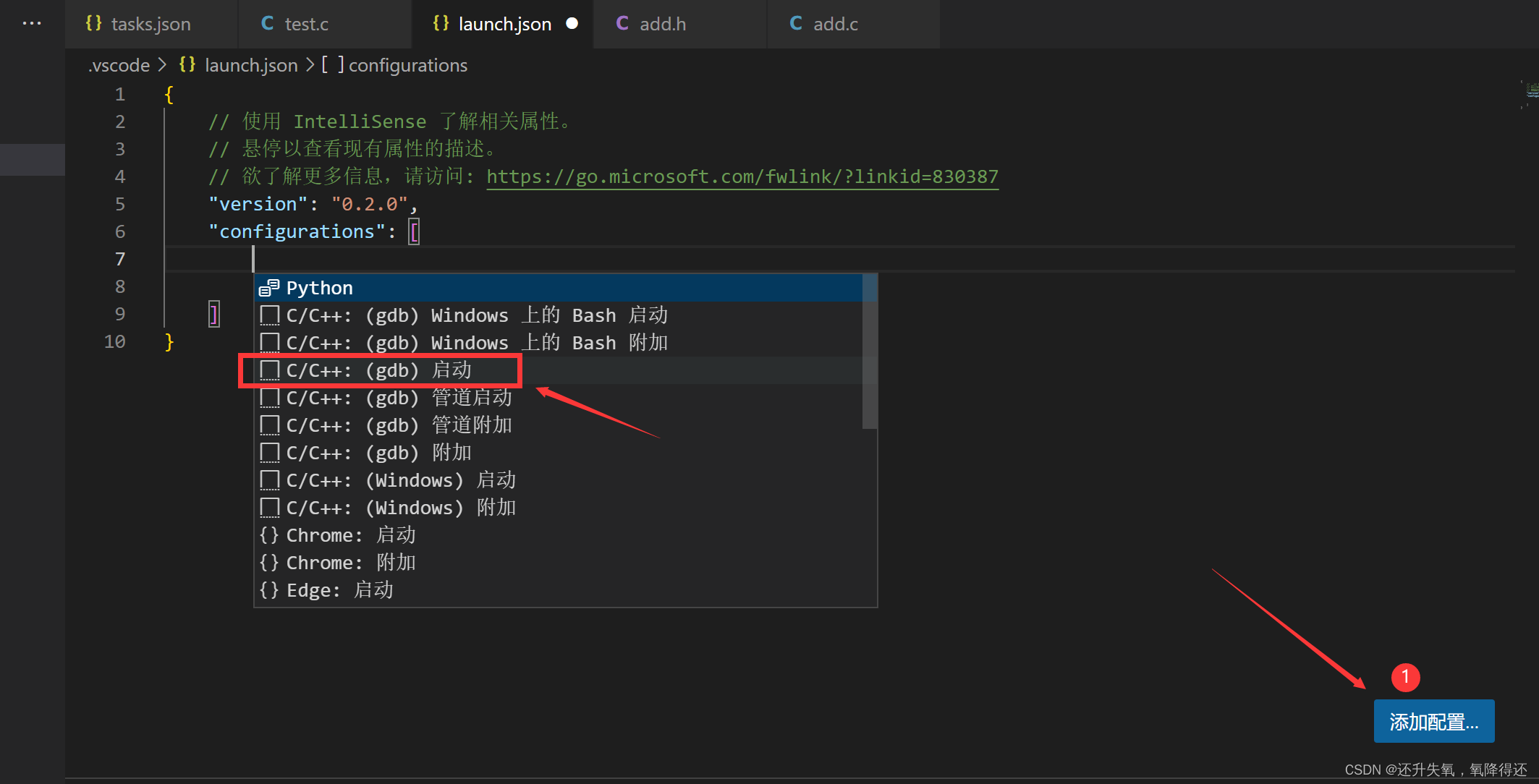The height and width of the screenshot is (784, 1539).
Task: Click the braces icon in launch.json breadcrumb
Action: [187, 65]
